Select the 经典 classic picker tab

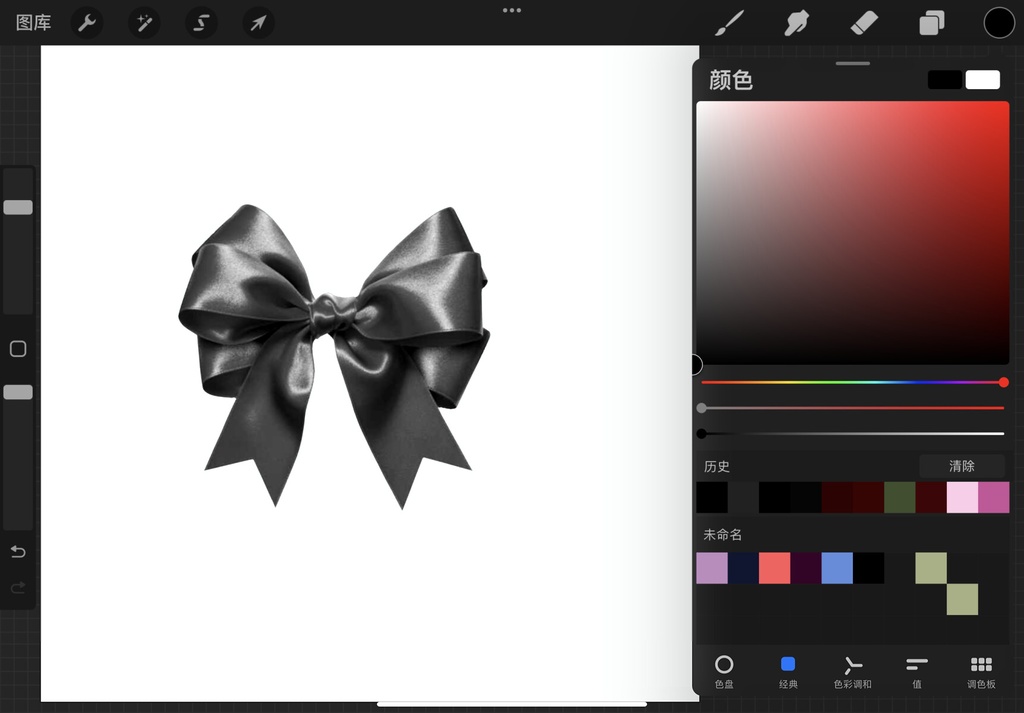pyautogui.click(x=788, y=672)
